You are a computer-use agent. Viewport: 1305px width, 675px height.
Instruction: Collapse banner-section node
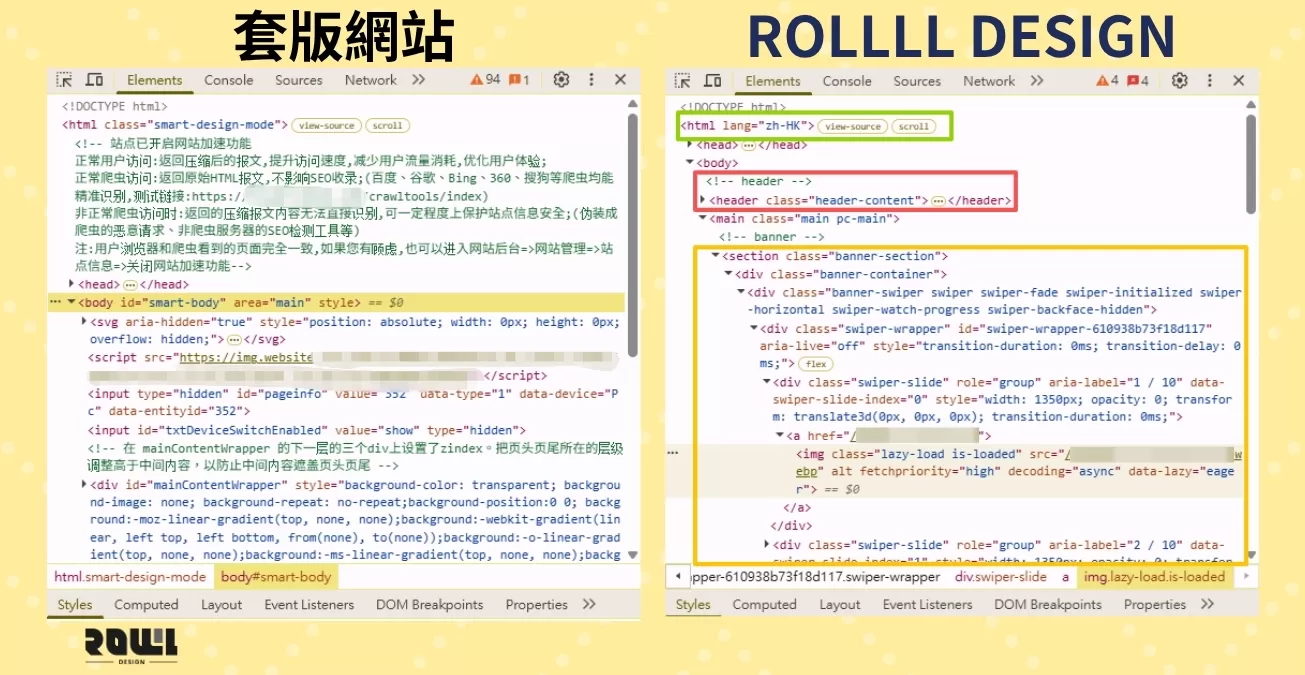tap(715, 256)
